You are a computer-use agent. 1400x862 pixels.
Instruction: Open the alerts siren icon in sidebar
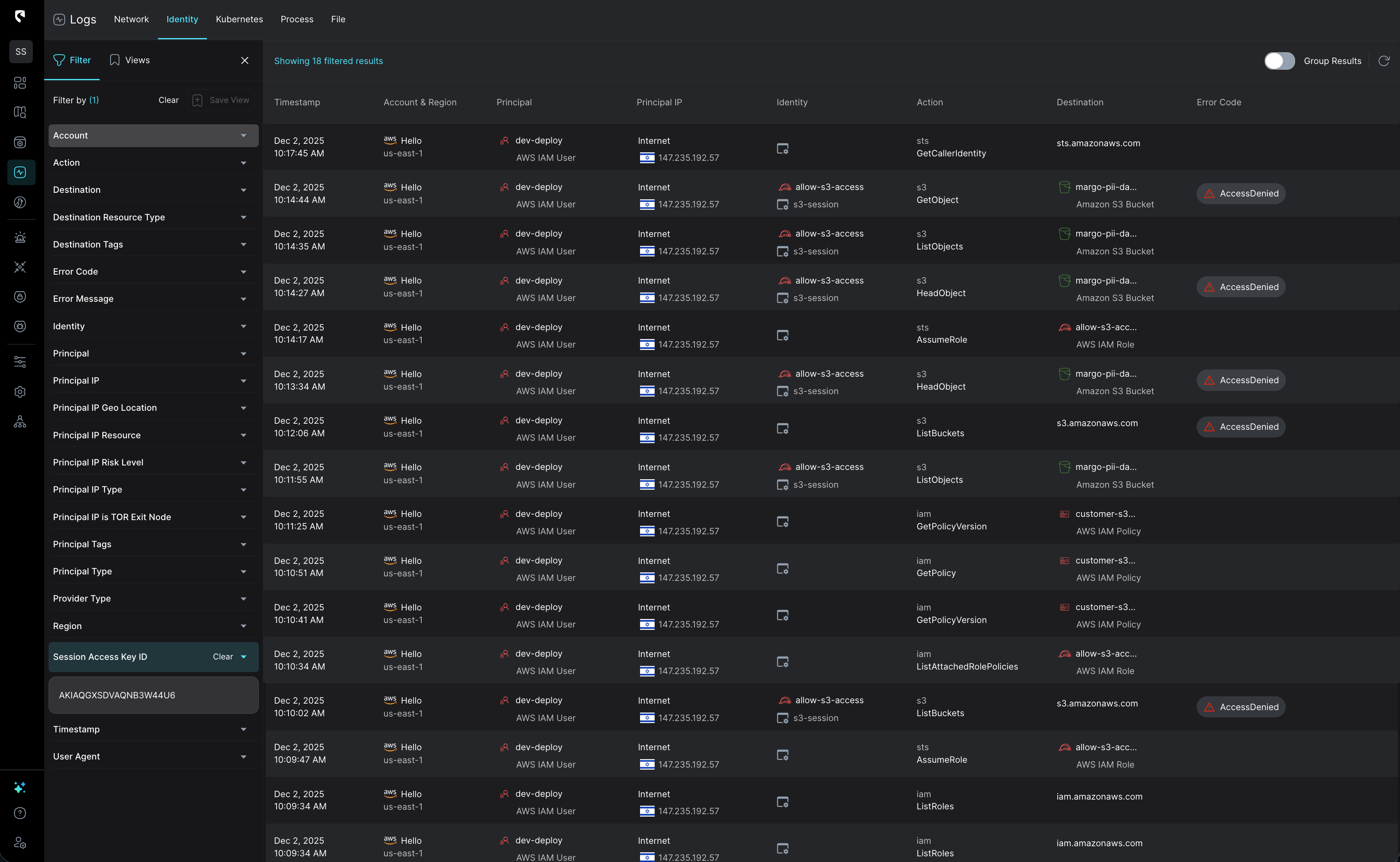point(20,238)
